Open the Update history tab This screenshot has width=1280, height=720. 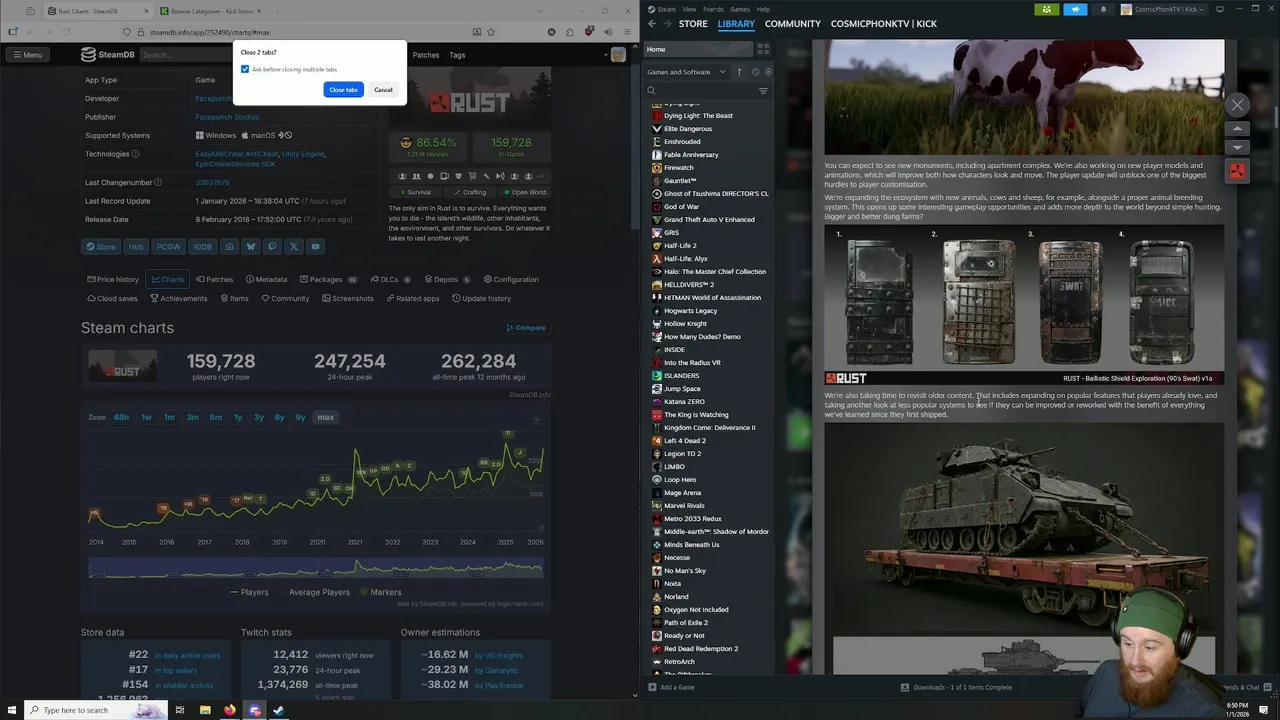click(481, 298)
